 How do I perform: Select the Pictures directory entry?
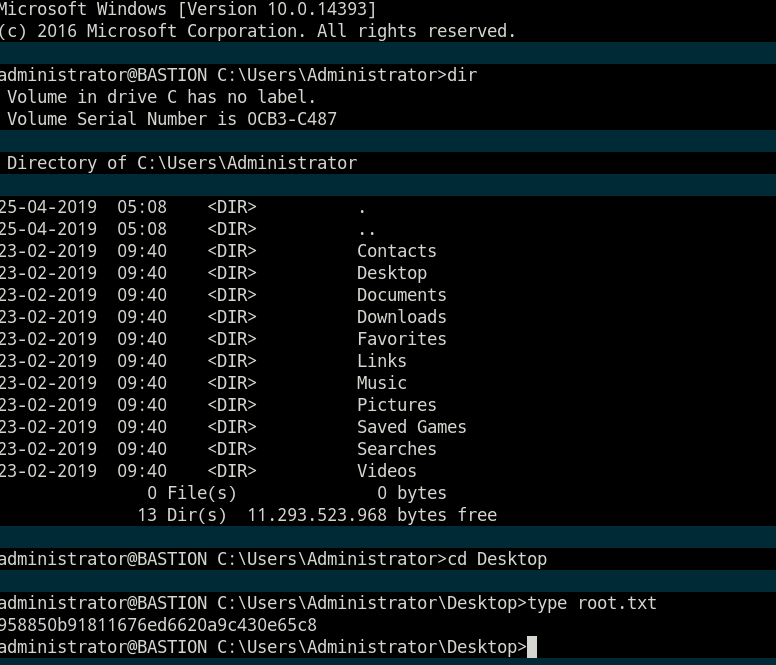click(396, 405)
